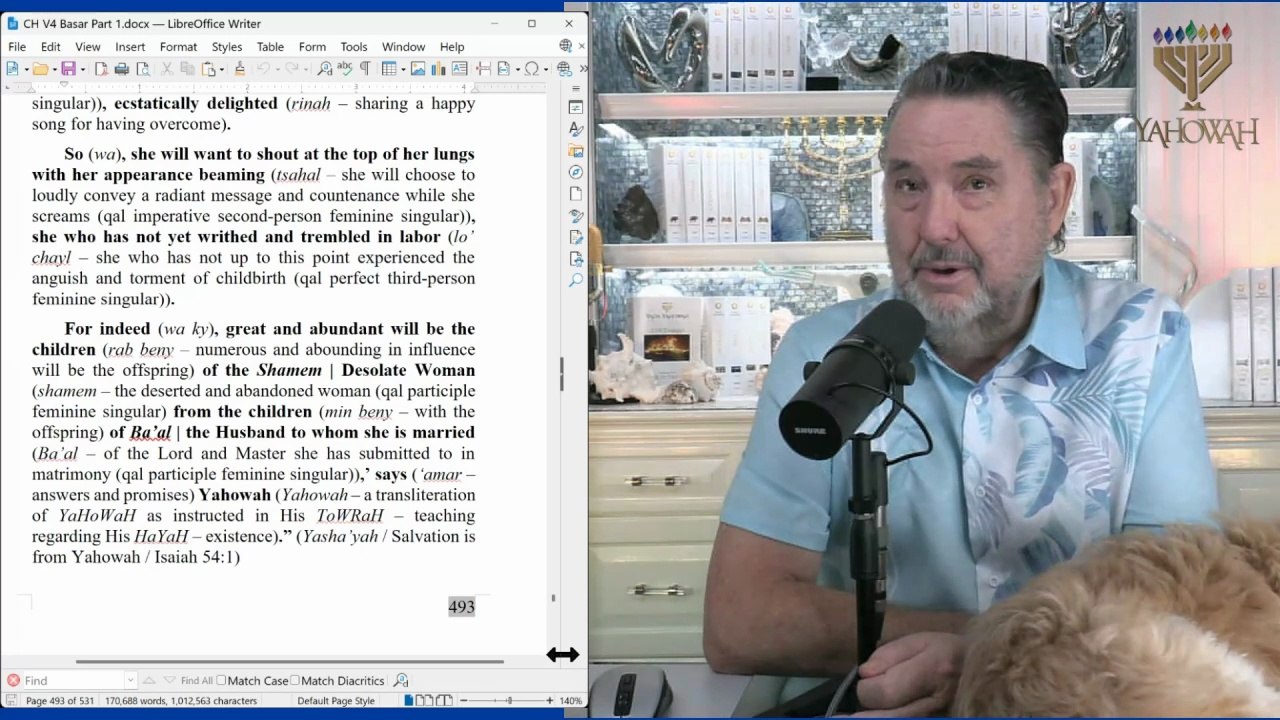This screenshot has height=720, width=1280.
Task: Click the Insert Chart icon
Action: click(x=438, y=68)
